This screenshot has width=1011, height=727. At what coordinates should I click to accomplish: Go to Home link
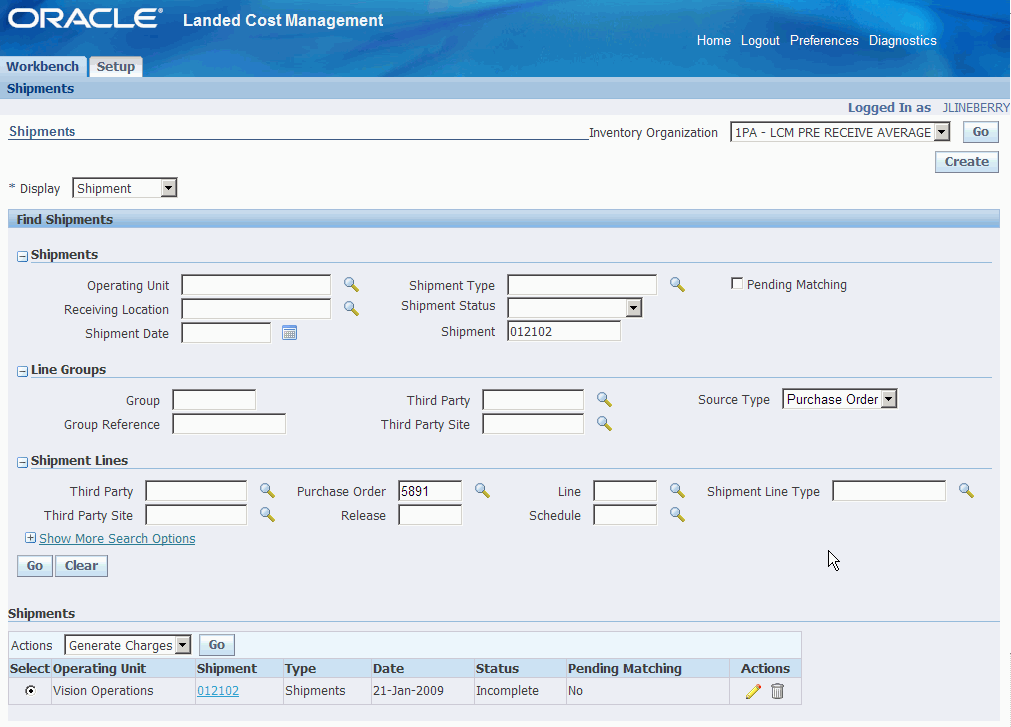[x=714, y=40]
